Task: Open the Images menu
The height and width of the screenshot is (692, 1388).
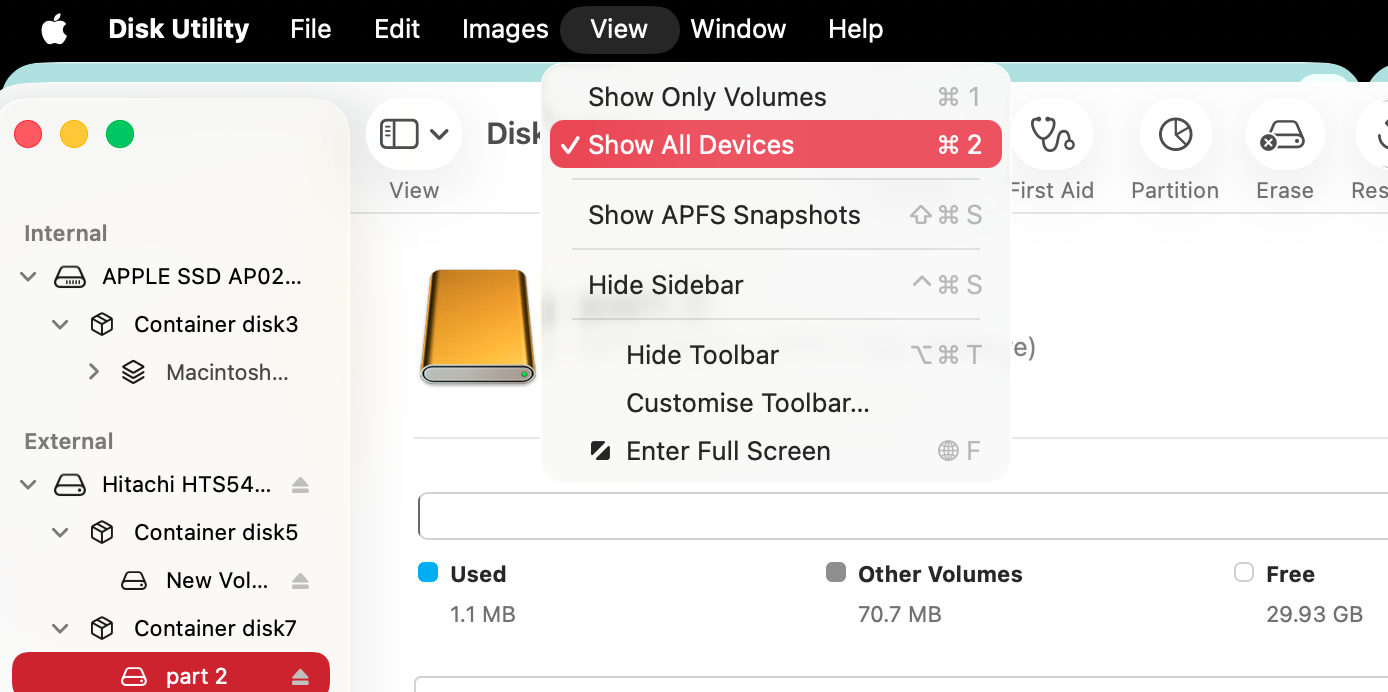Action: pyautogui.click(x=504, y=29)
